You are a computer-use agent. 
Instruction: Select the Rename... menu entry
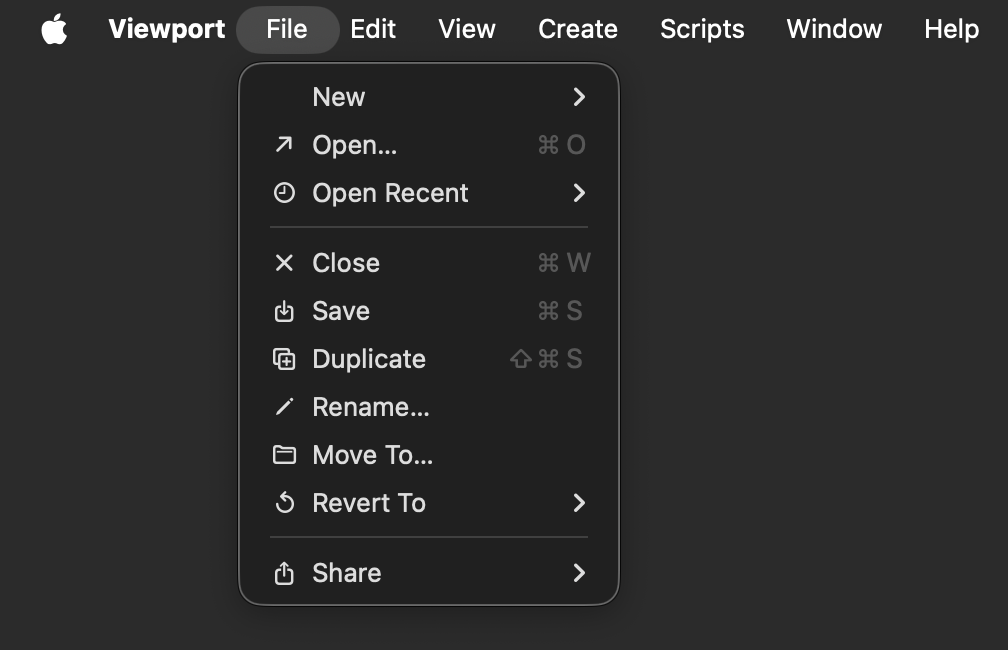coord(429,407)
